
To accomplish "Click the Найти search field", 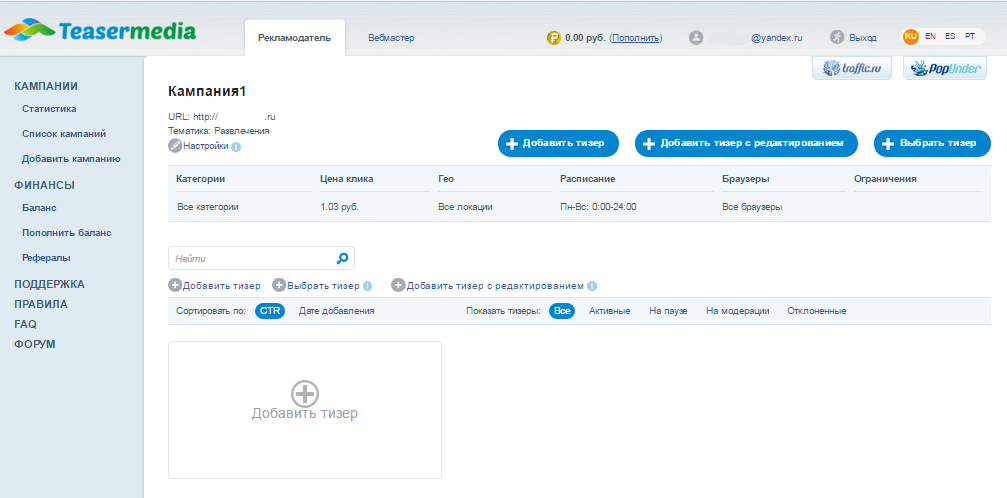I will coord(250,258).
